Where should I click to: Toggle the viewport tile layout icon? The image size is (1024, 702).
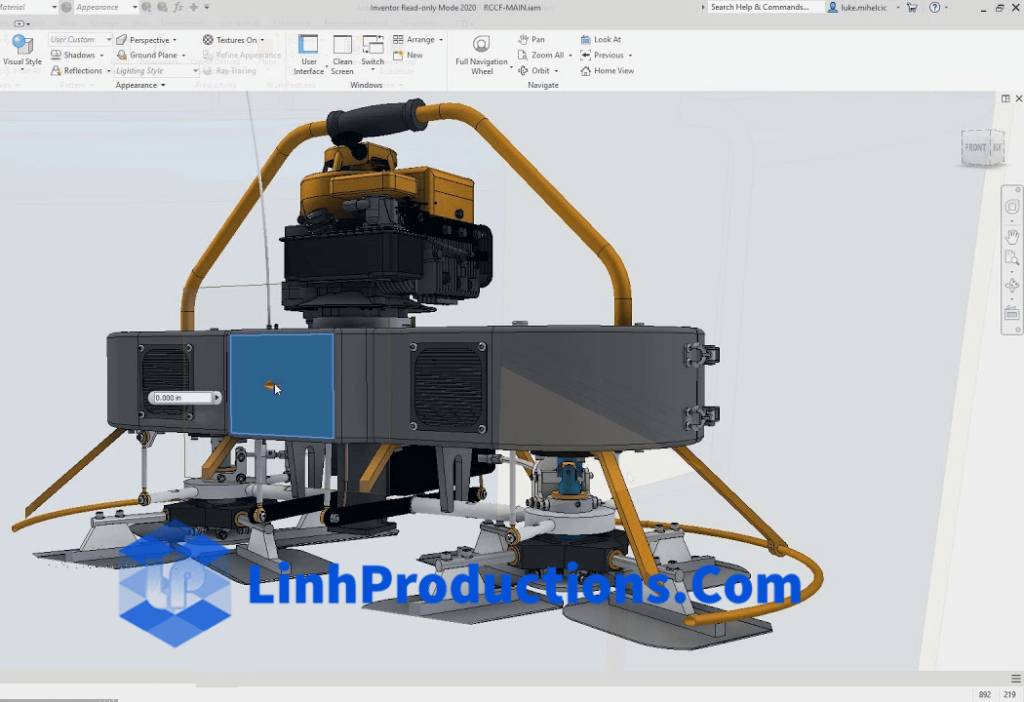click(1006, 99)
